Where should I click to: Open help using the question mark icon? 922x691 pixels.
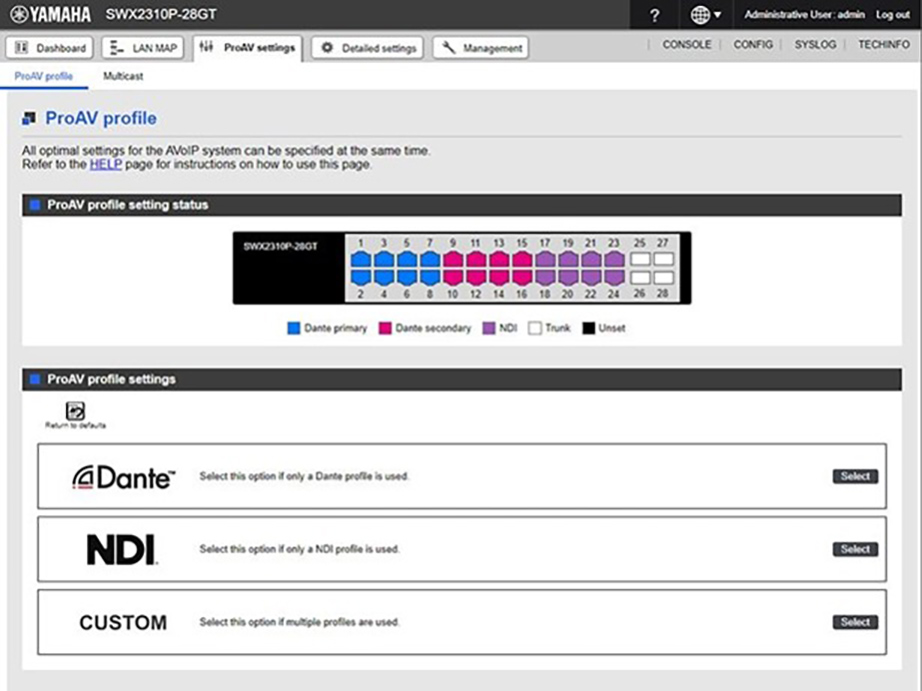point(653,15)
